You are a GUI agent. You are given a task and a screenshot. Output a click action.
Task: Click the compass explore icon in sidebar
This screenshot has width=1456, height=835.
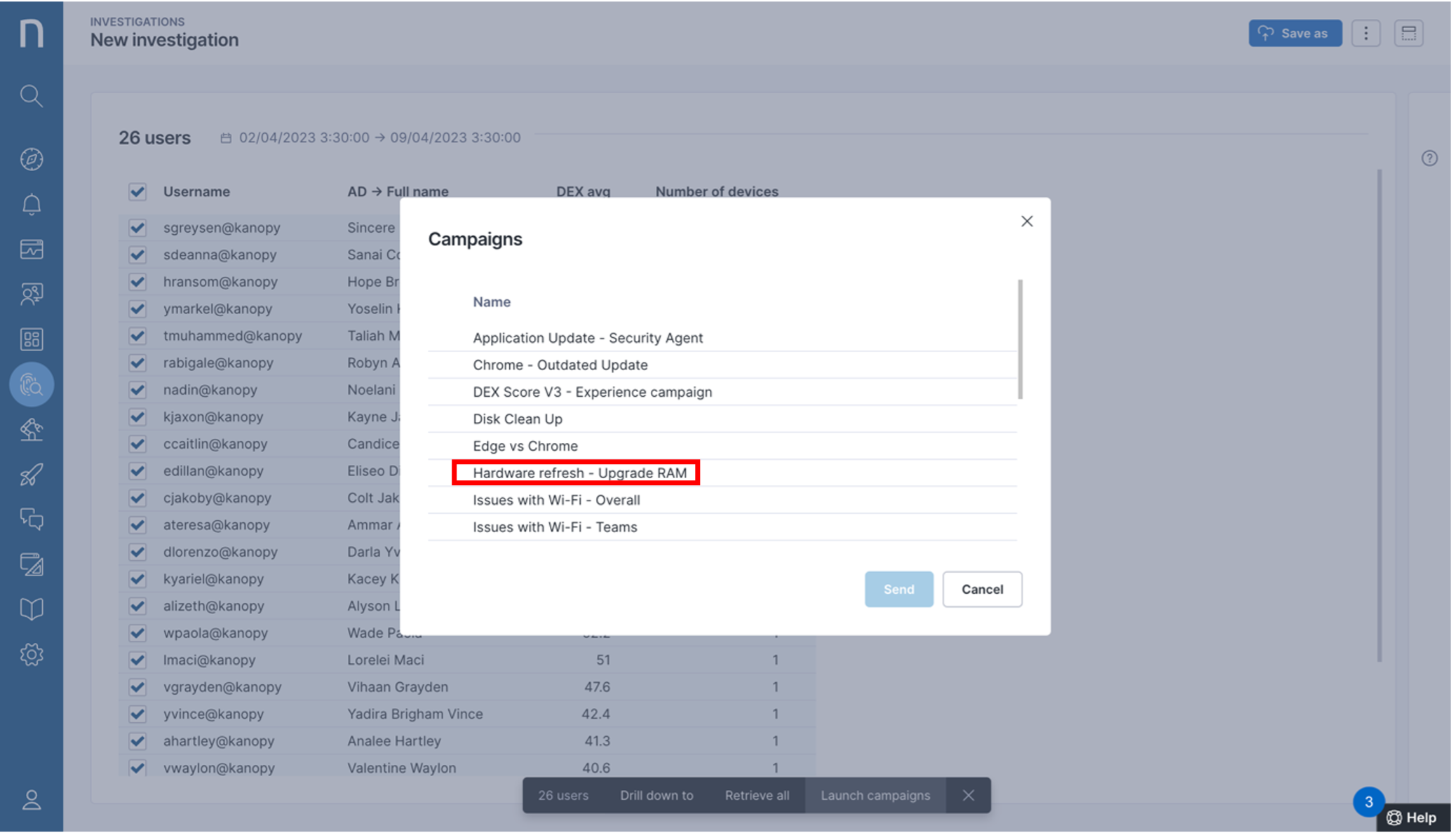coord(31,159)
